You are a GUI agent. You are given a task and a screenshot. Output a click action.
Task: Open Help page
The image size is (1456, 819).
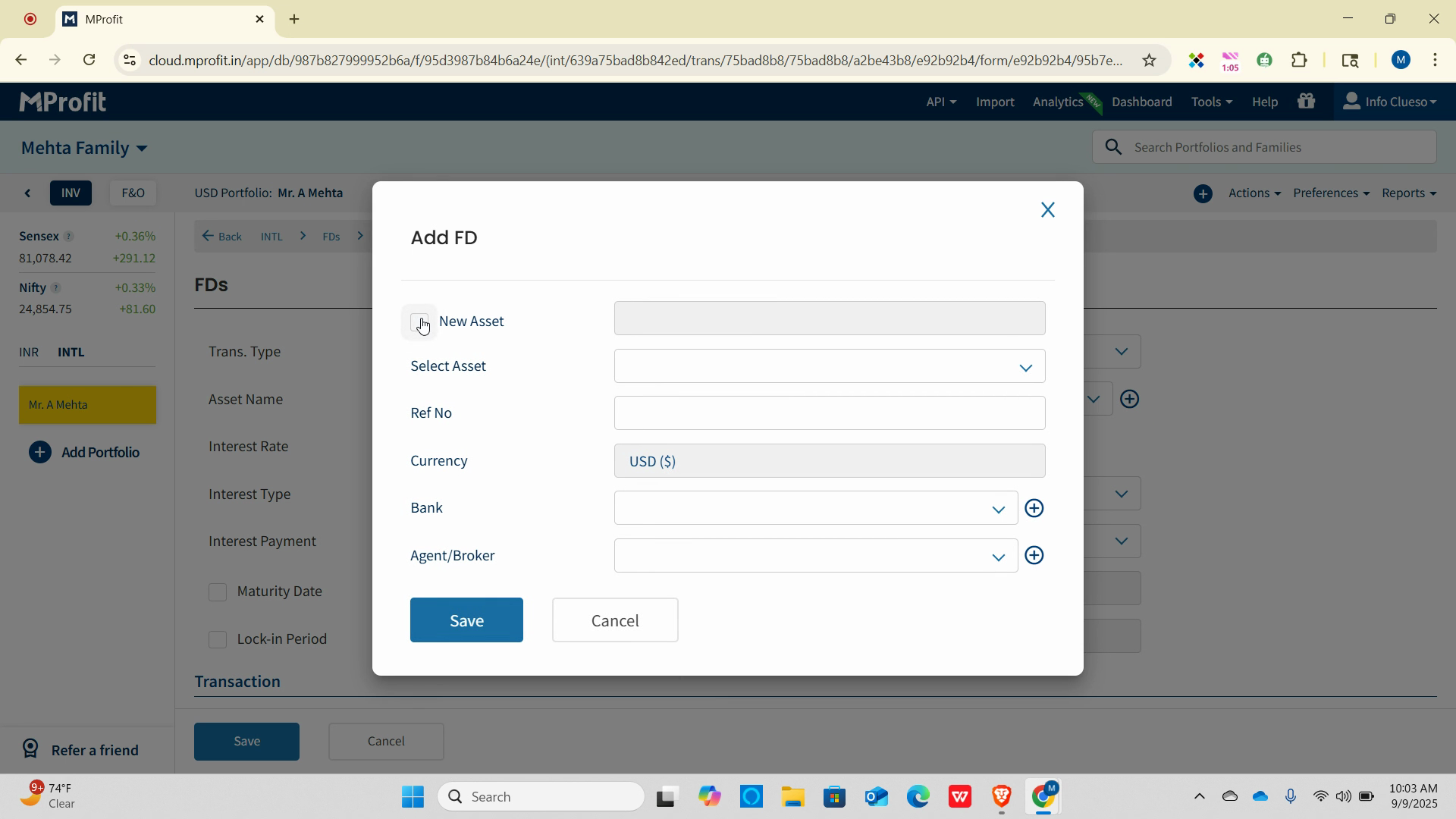point(1264,102)
